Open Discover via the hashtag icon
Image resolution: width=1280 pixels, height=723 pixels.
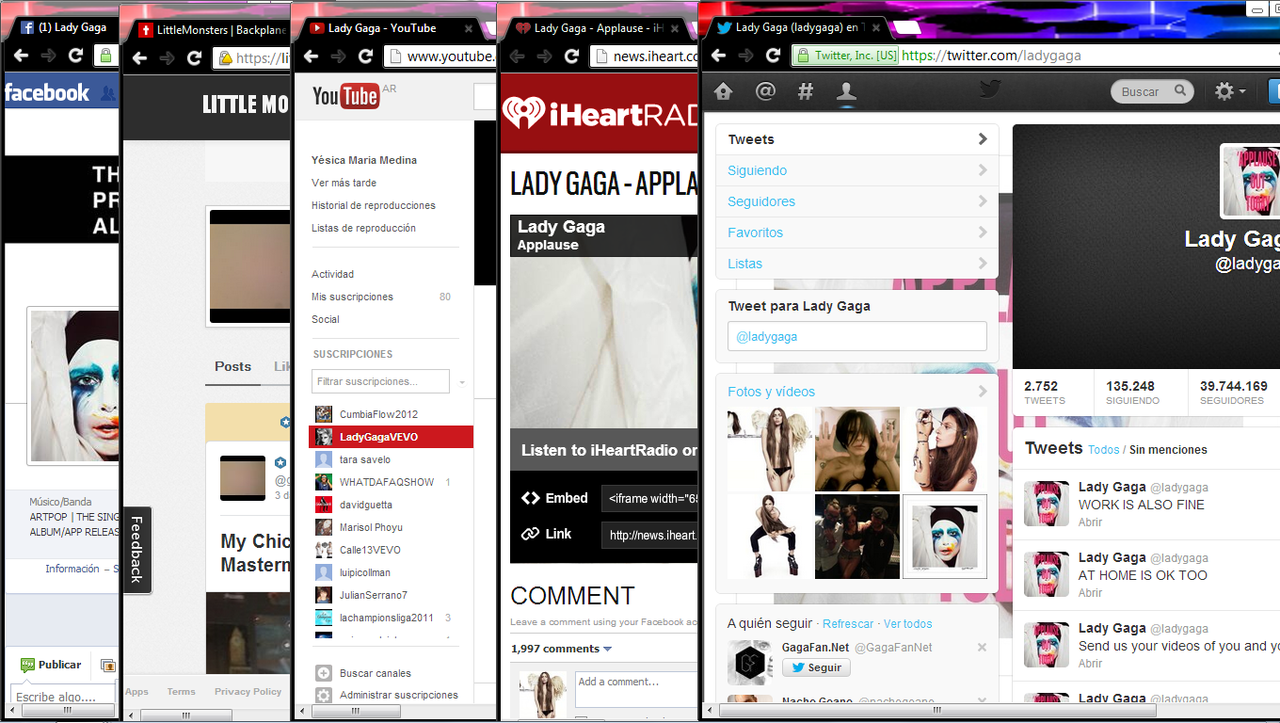(805, 92)
